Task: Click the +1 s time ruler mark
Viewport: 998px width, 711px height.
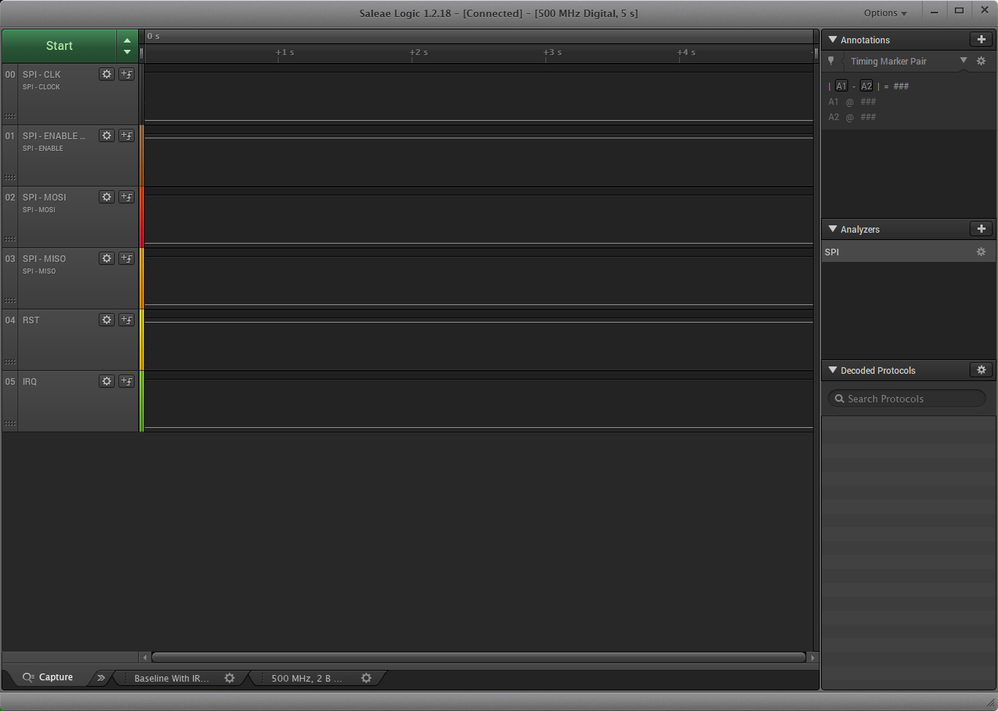Action: (285, 52)
